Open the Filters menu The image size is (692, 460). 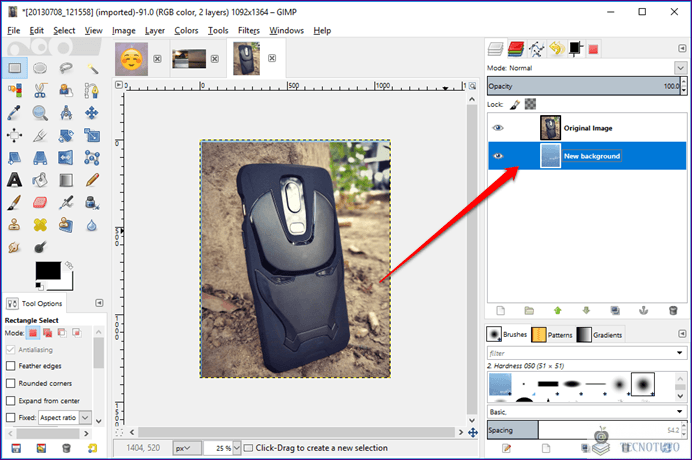pyautogui.click(x=249, y=30)
